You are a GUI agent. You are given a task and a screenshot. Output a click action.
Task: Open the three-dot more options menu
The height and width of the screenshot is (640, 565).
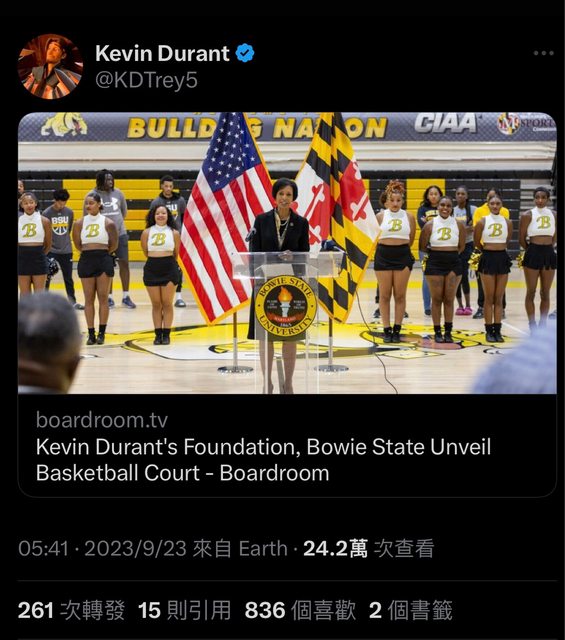(x=543, y=53)
